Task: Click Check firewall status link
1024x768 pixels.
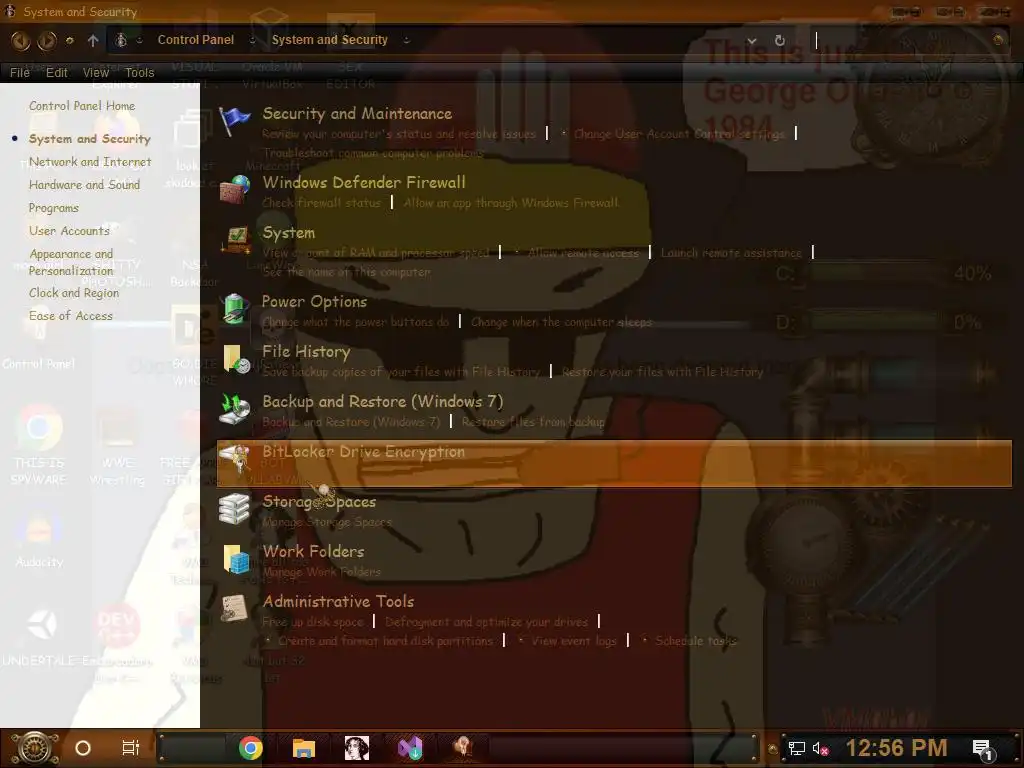Action: point(321,203)
